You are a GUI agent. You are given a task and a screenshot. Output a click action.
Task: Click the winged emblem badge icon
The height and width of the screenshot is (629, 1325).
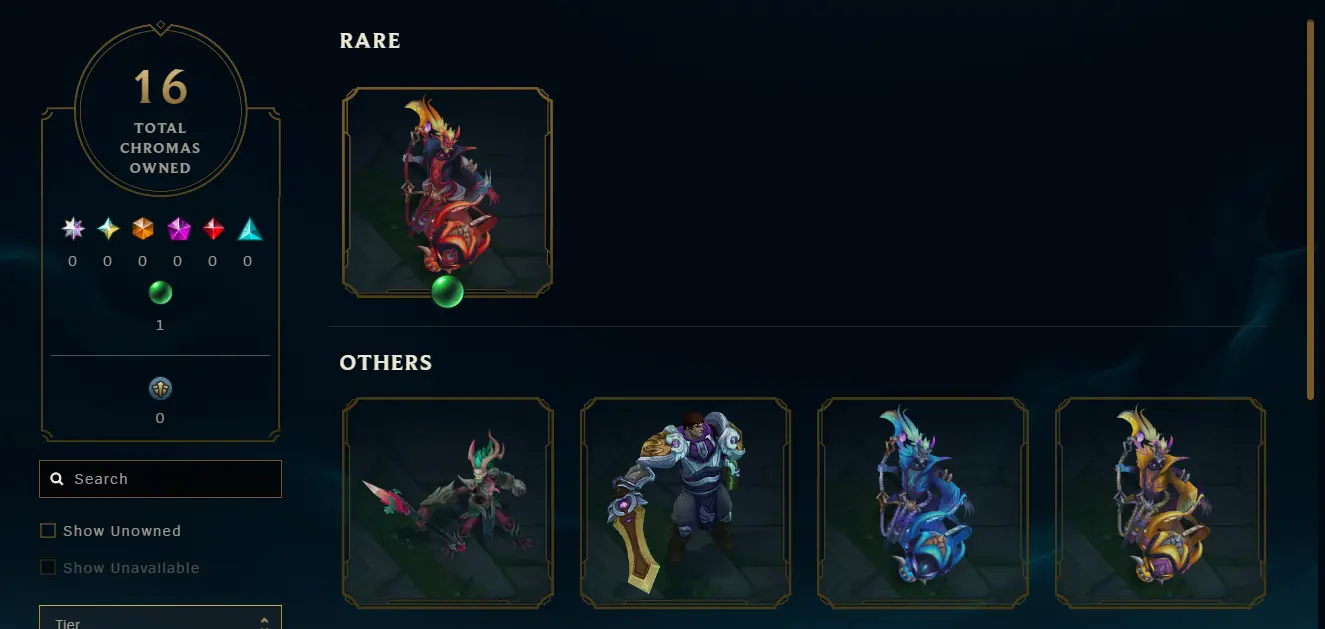tap(160, 389)
